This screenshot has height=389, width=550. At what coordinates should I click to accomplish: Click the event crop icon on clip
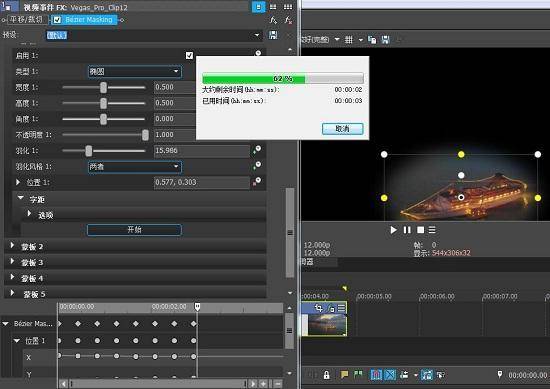click(318, 308)
